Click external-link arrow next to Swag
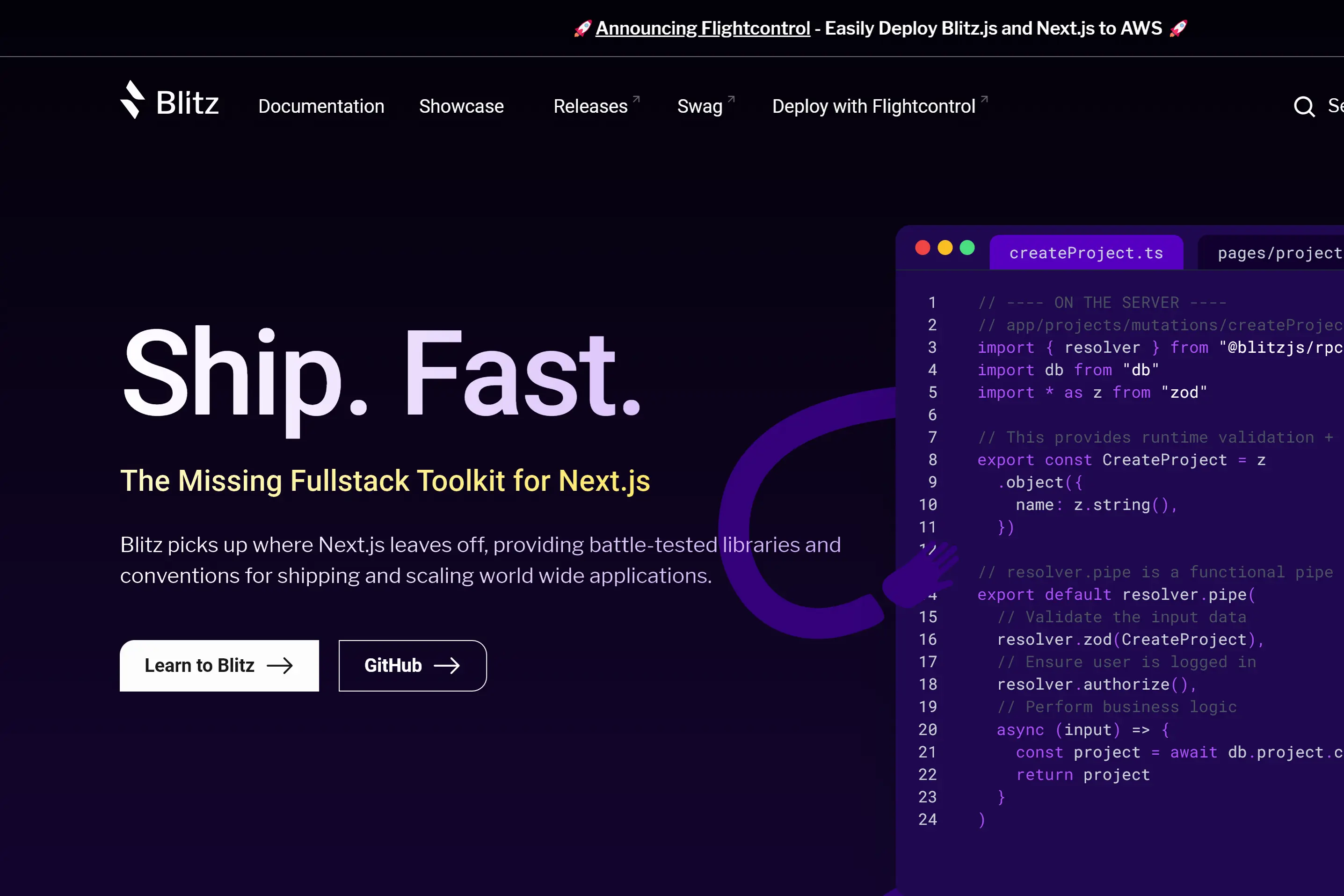The width and height of the screenshot is (1344, 896). [x=731, y=100]
